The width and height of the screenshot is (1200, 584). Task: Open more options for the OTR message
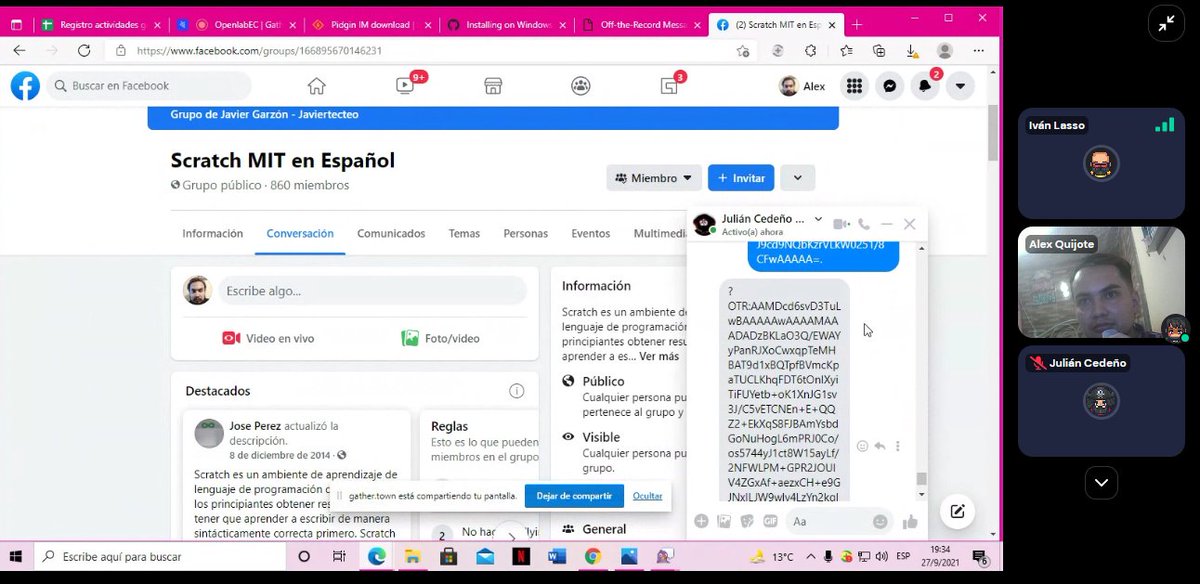click(897, 446)
